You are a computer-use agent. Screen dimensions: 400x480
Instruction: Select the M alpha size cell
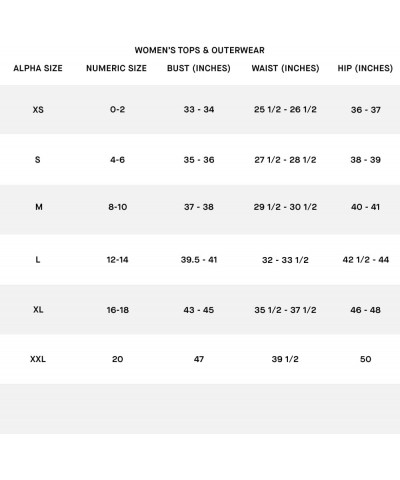[39, 207]
